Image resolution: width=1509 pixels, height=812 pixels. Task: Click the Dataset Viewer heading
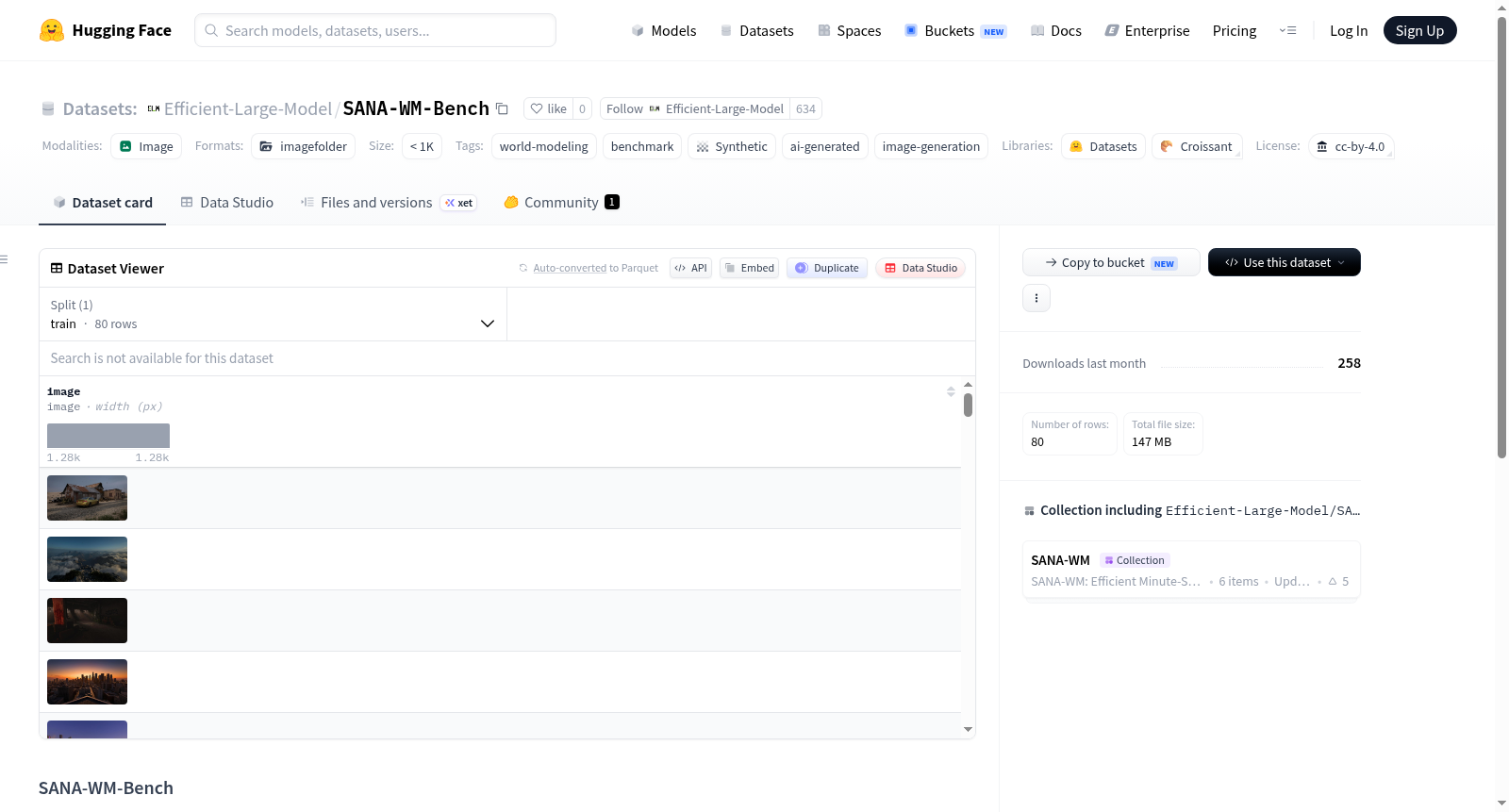click(x=116, y=269)
